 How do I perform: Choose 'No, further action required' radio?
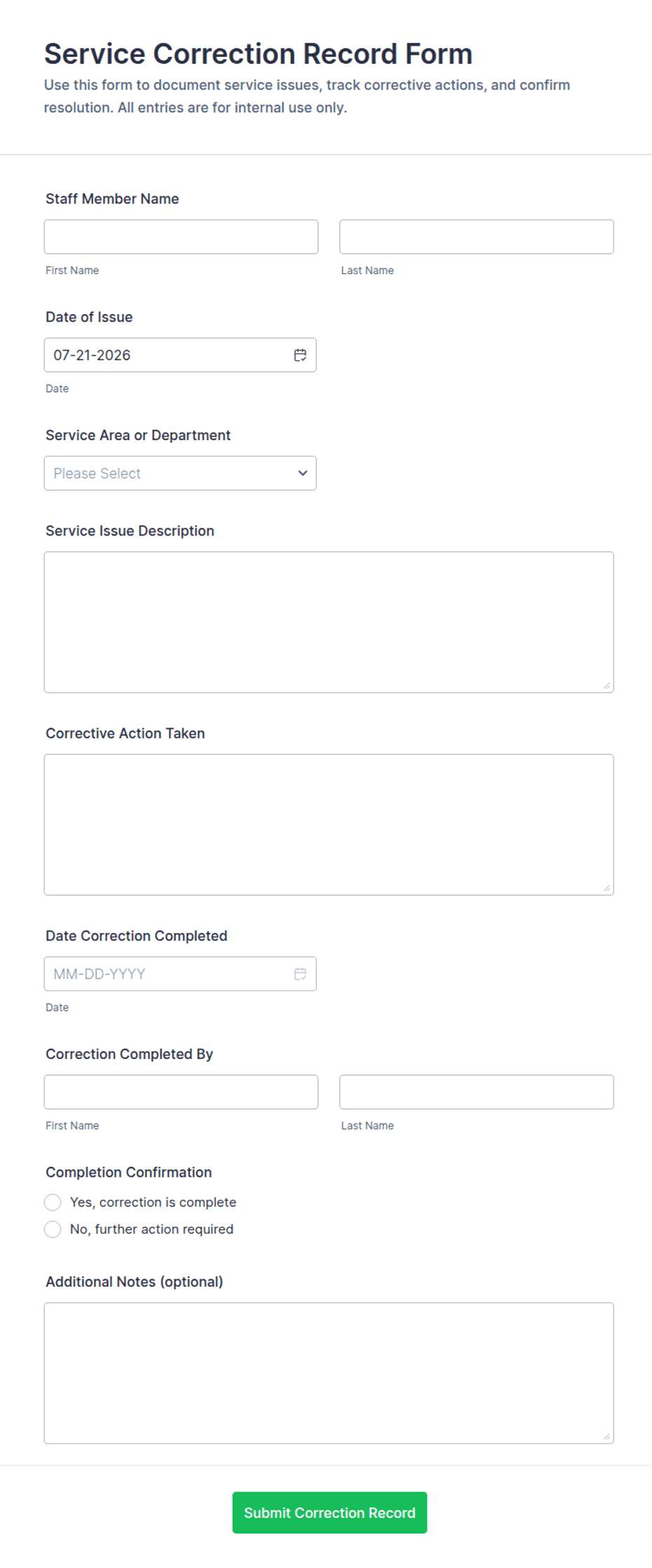[53, 1229]
